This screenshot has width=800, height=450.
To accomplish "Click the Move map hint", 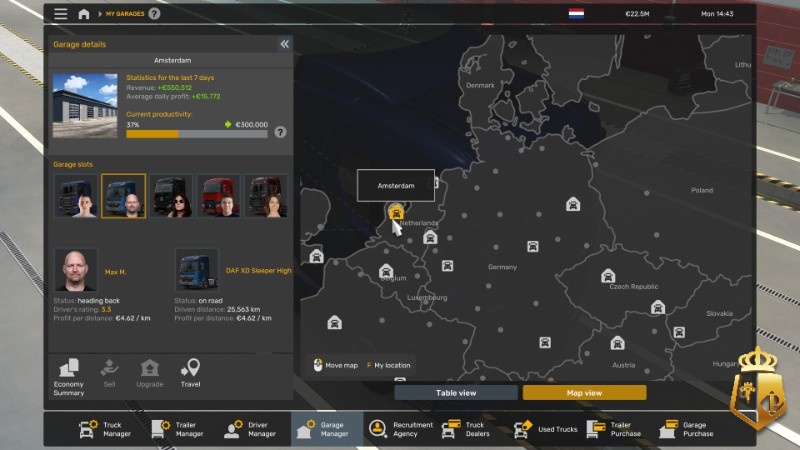I will click(x=335, y=365).
